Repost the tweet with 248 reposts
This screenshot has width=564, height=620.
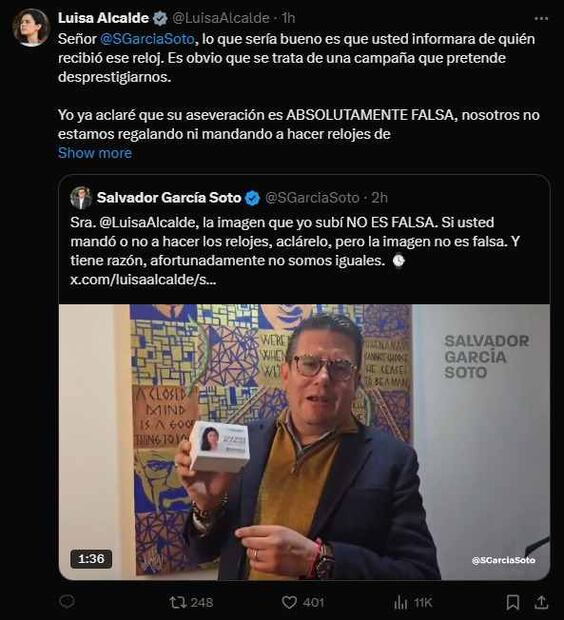click(x=191, y=602)
